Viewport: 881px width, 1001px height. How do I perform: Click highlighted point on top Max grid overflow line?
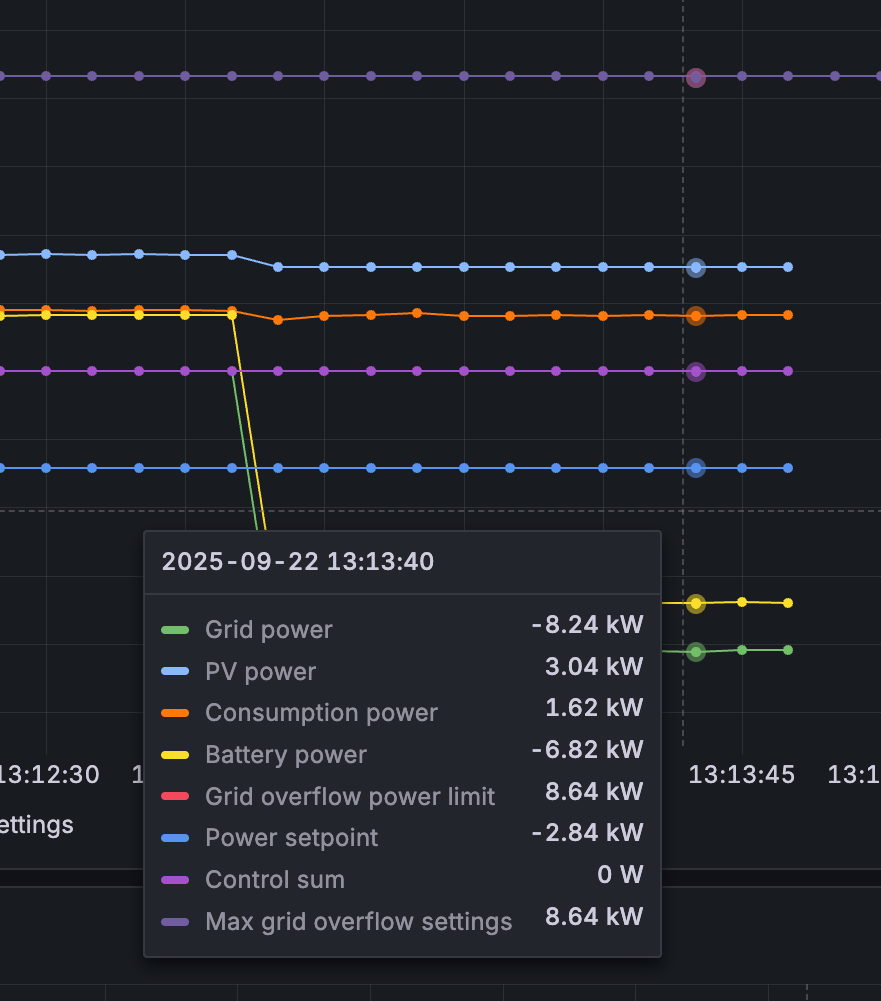697,78
